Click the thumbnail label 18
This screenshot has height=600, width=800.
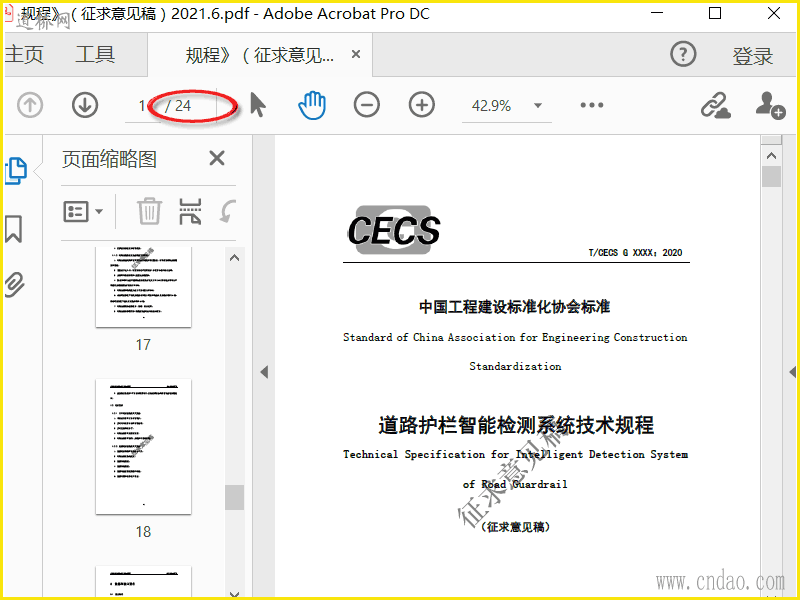tap(143, 532)
